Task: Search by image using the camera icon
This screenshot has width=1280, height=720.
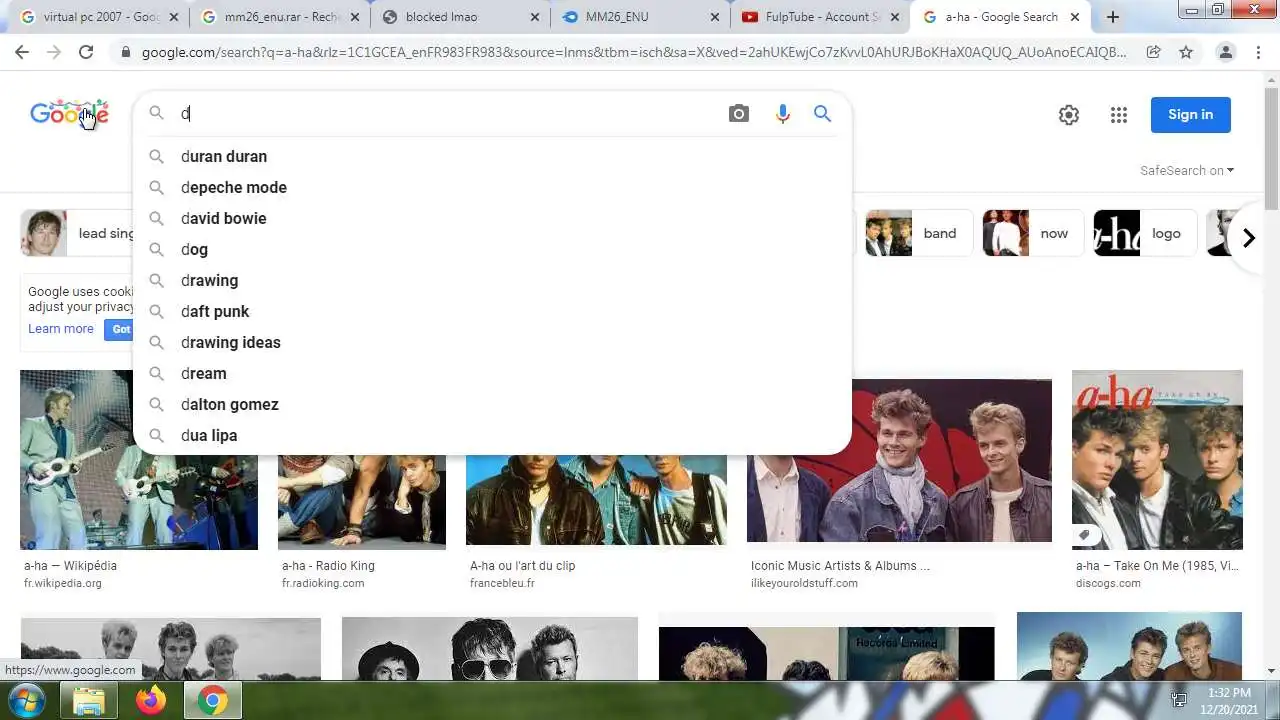Action: click(x=738, y=114)
